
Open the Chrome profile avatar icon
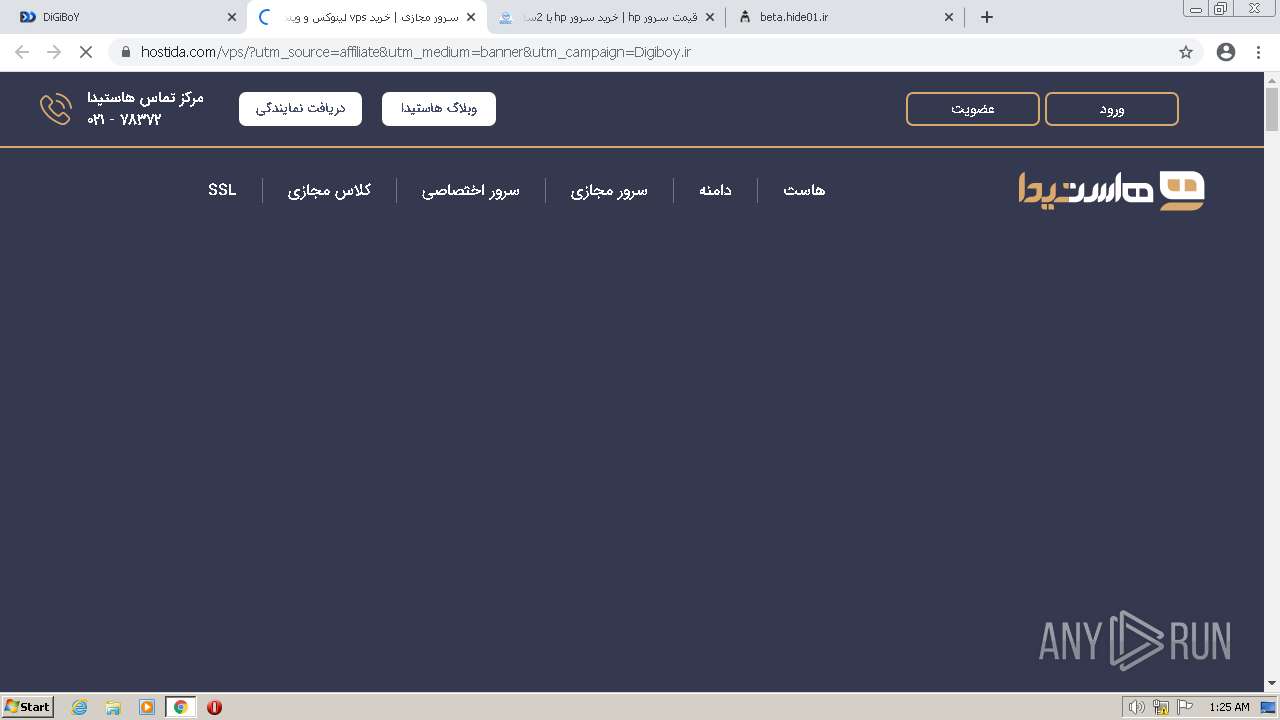[x=1226, y=52]
